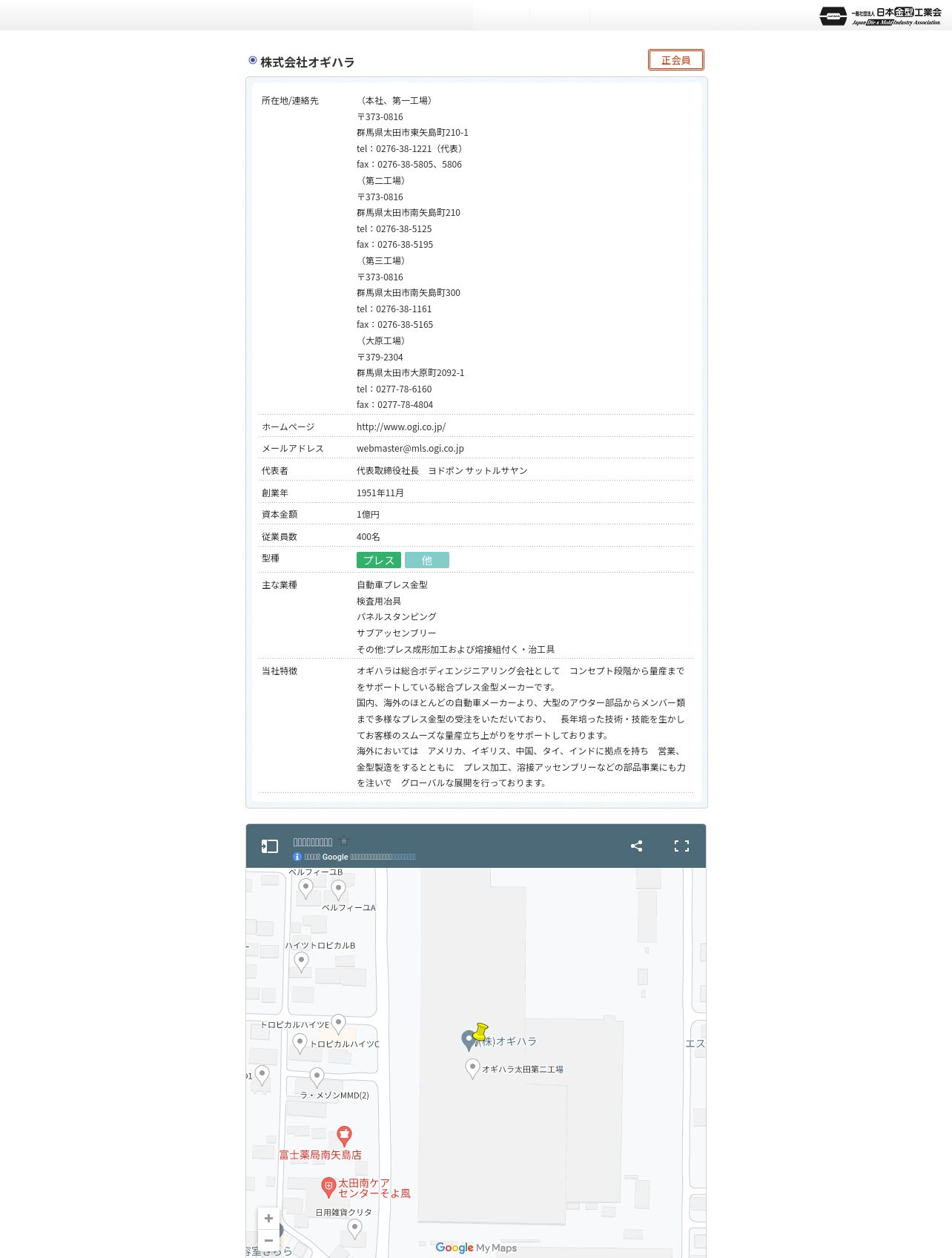Open the http://www.ogi.co.jp/ homepage link

tap(401, 427)
